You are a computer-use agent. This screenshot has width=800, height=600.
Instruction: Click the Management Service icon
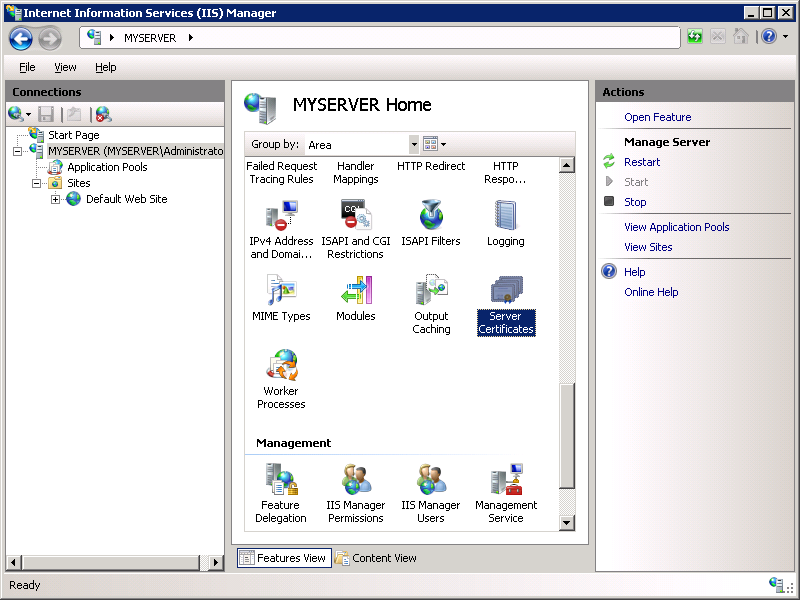tap(505, 485)
